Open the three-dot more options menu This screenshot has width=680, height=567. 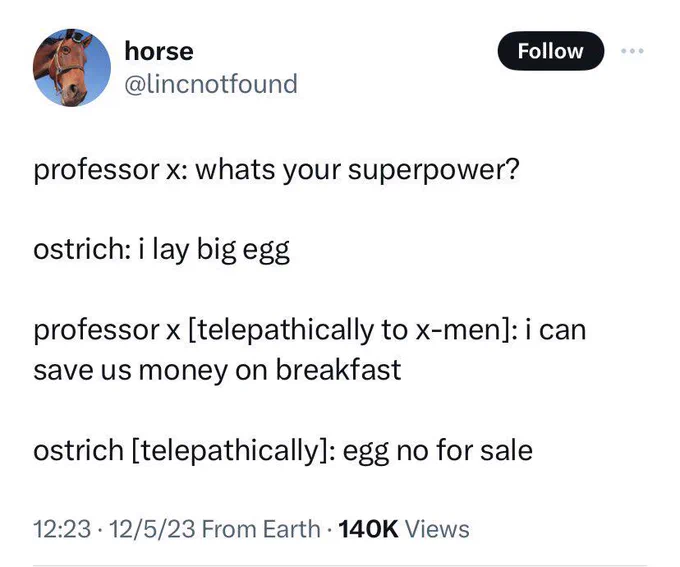632,51
